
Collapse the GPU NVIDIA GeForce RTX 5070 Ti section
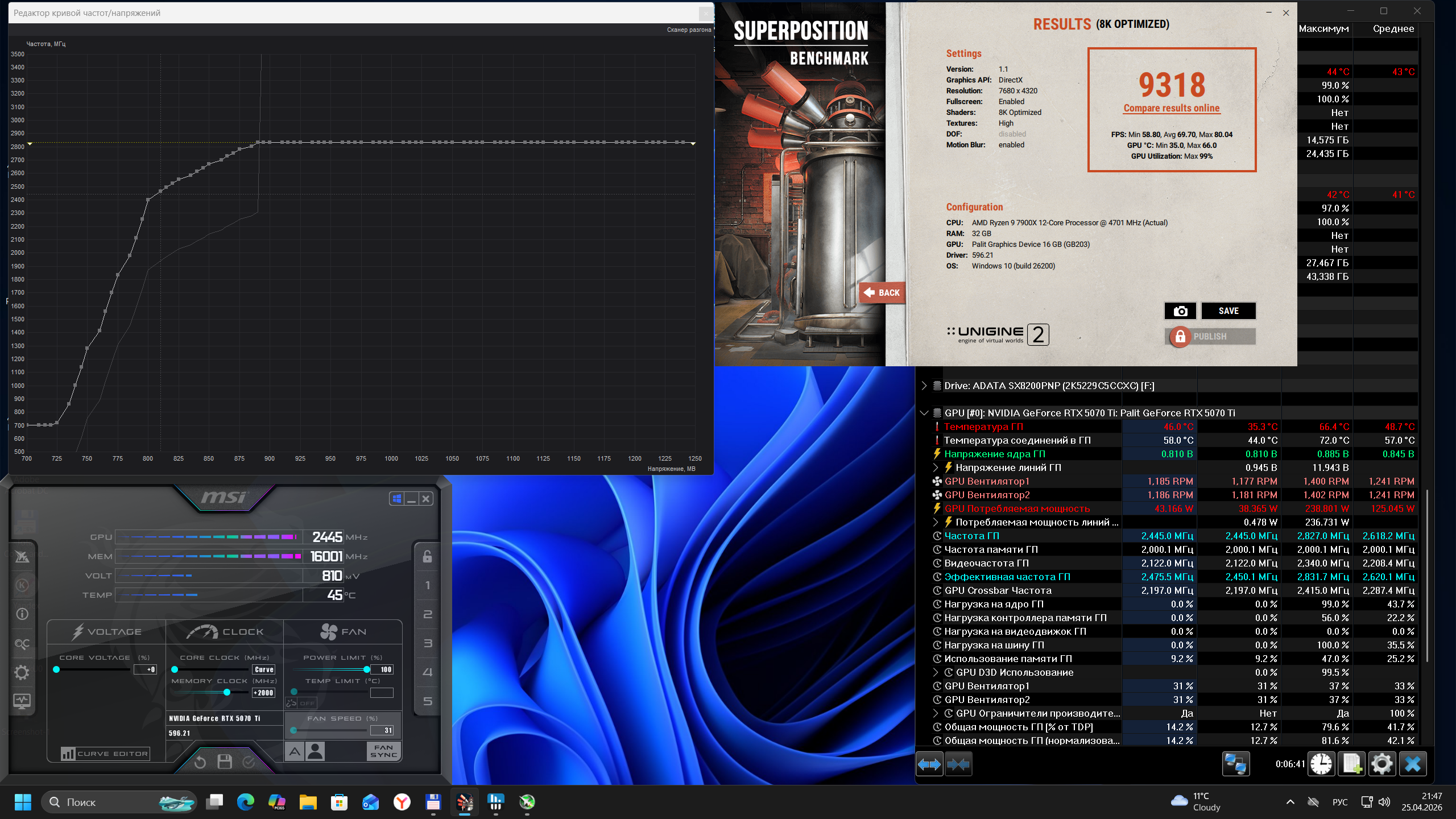click(924, 413)
